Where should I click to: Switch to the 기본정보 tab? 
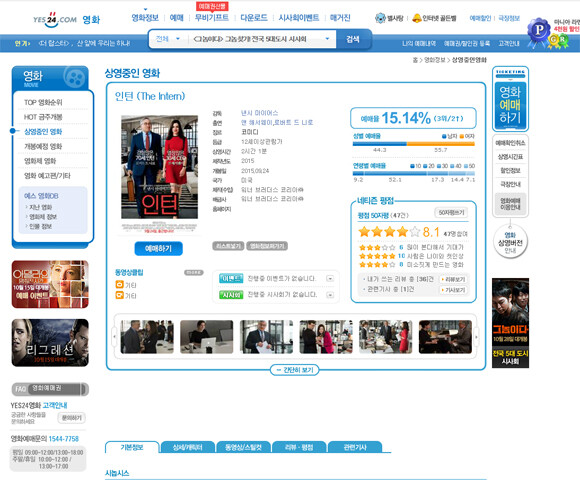[132, 447]
